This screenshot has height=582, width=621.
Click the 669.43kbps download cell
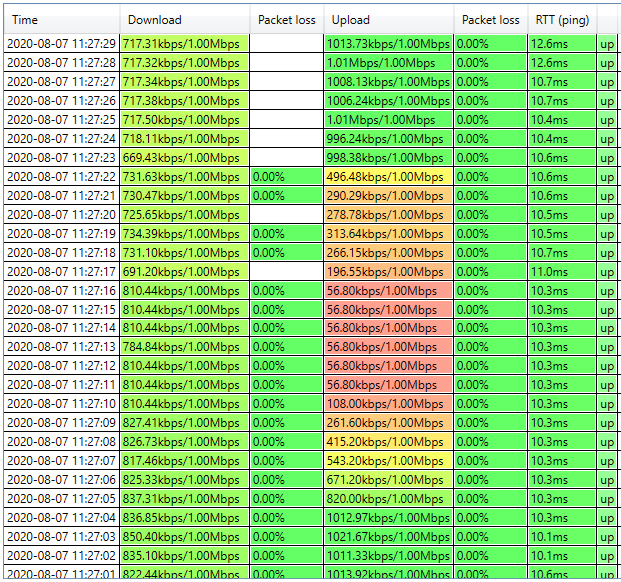[x=184, y=157]
